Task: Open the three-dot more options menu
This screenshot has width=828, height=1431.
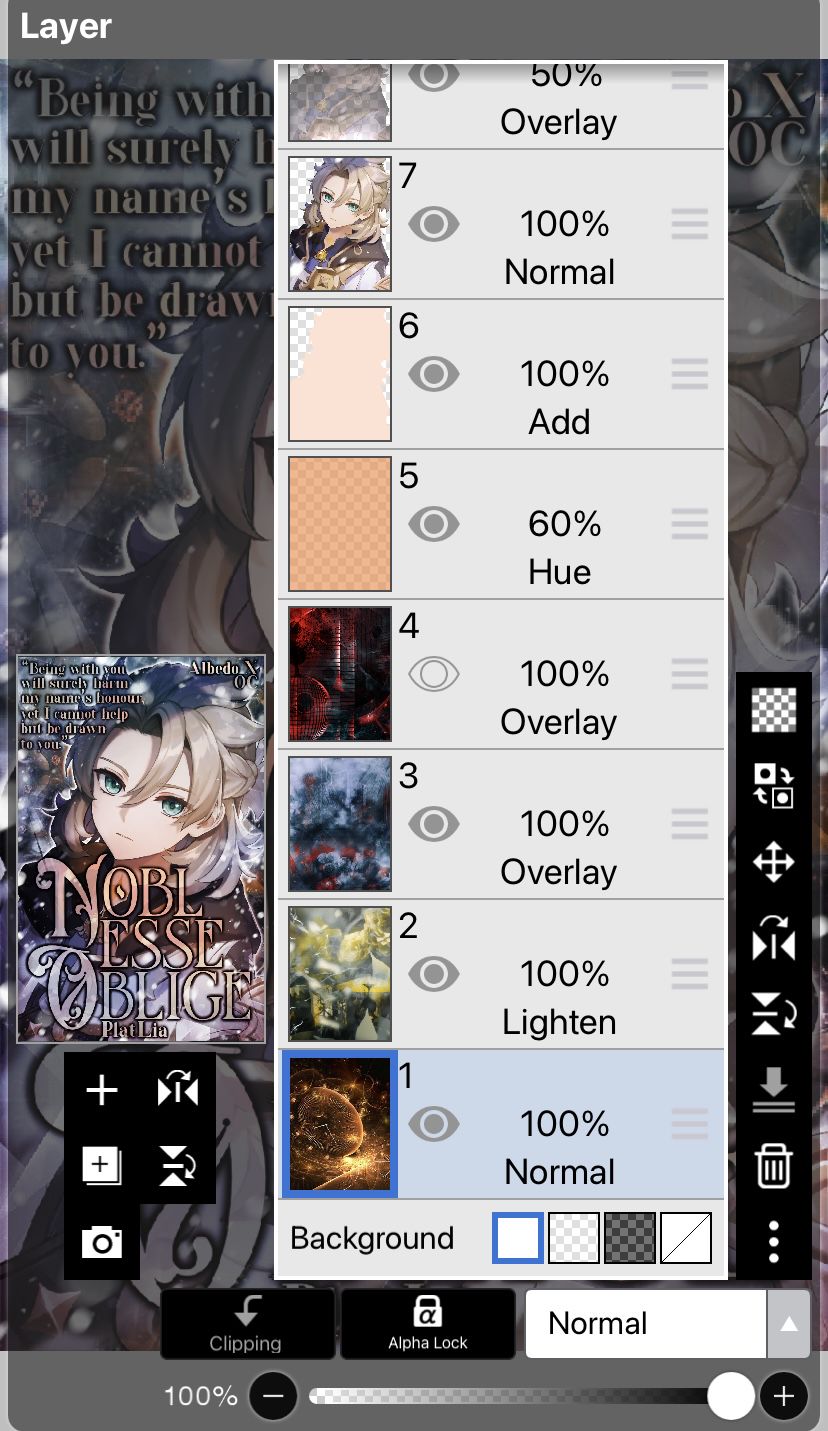Action: coord(774,1241)
